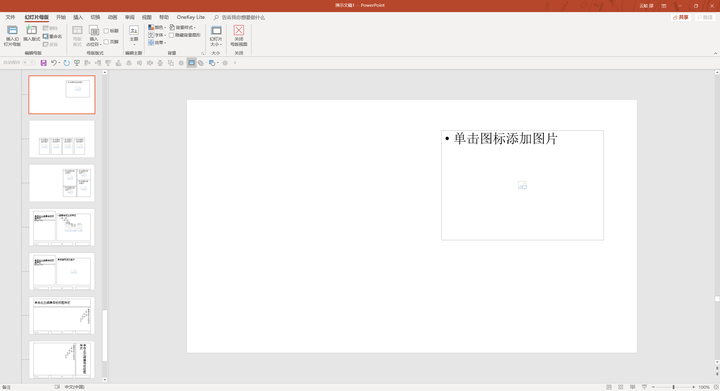Click the Insert Layout icon

(32, 31)
